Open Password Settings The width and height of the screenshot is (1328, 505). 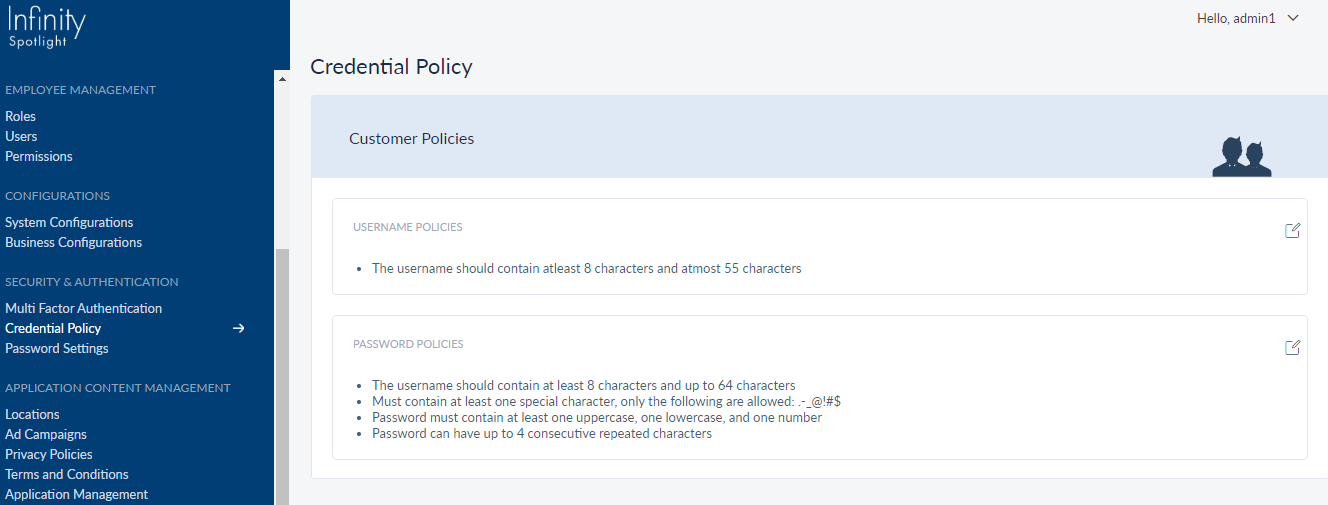pyautogui.click(x=57, y=348)
